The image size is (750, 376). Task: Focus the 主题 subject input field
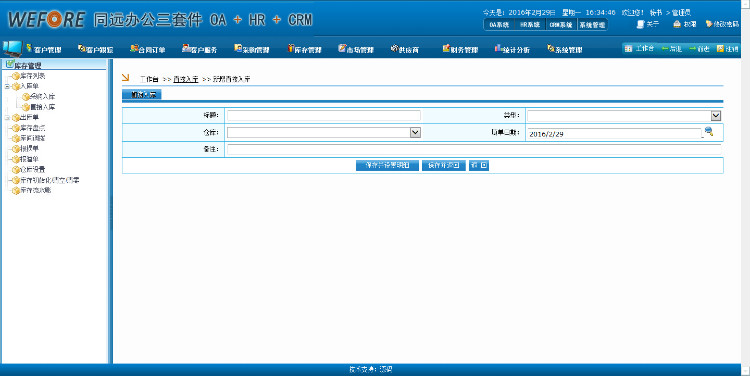coord(324,115)
